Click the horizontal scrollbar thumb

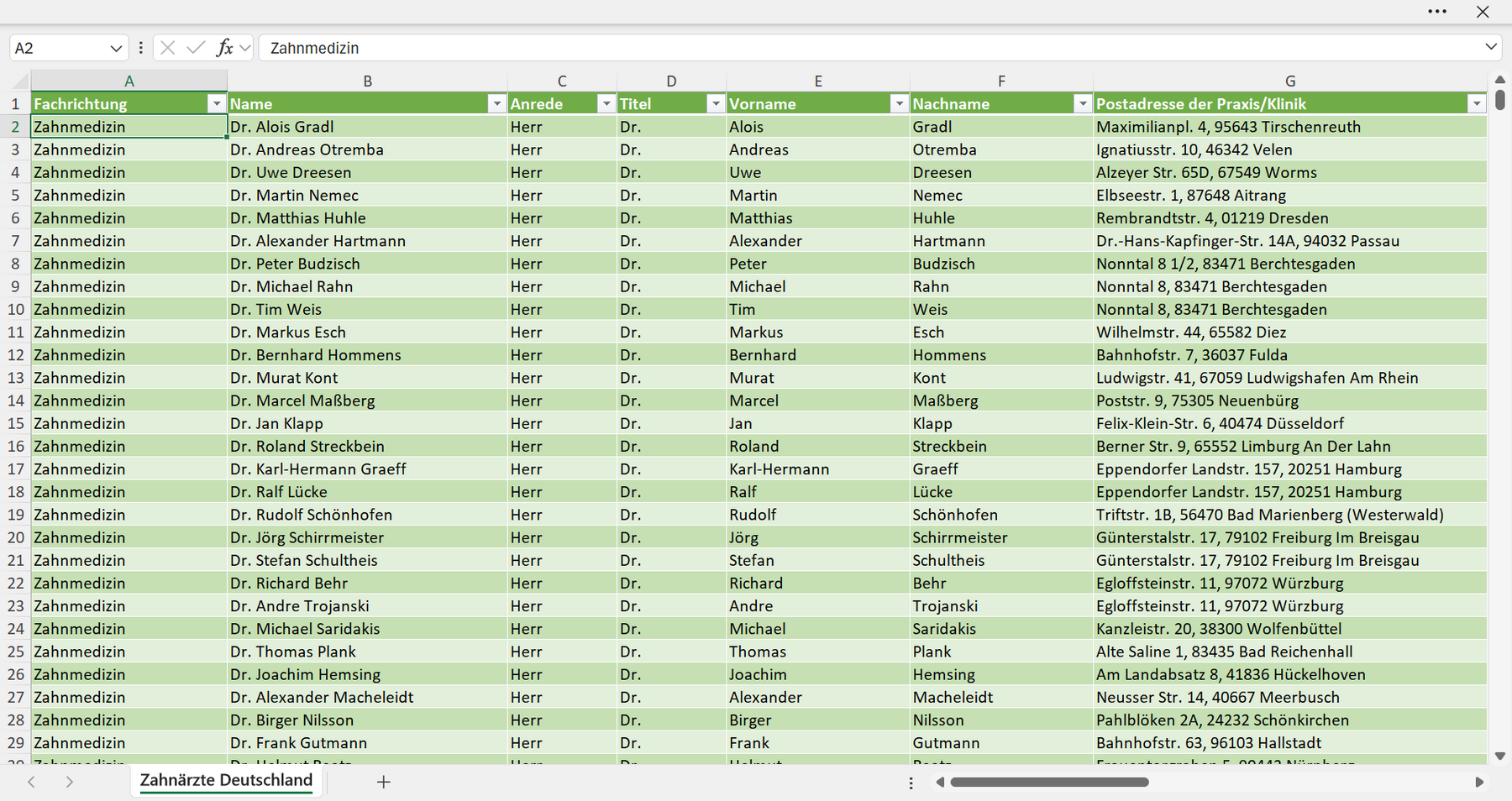(1049, 782)
